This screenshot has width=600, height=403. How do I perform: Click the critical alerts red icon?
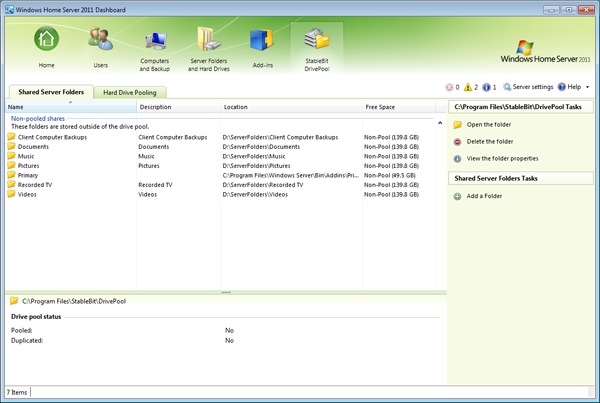pos(449,88)
